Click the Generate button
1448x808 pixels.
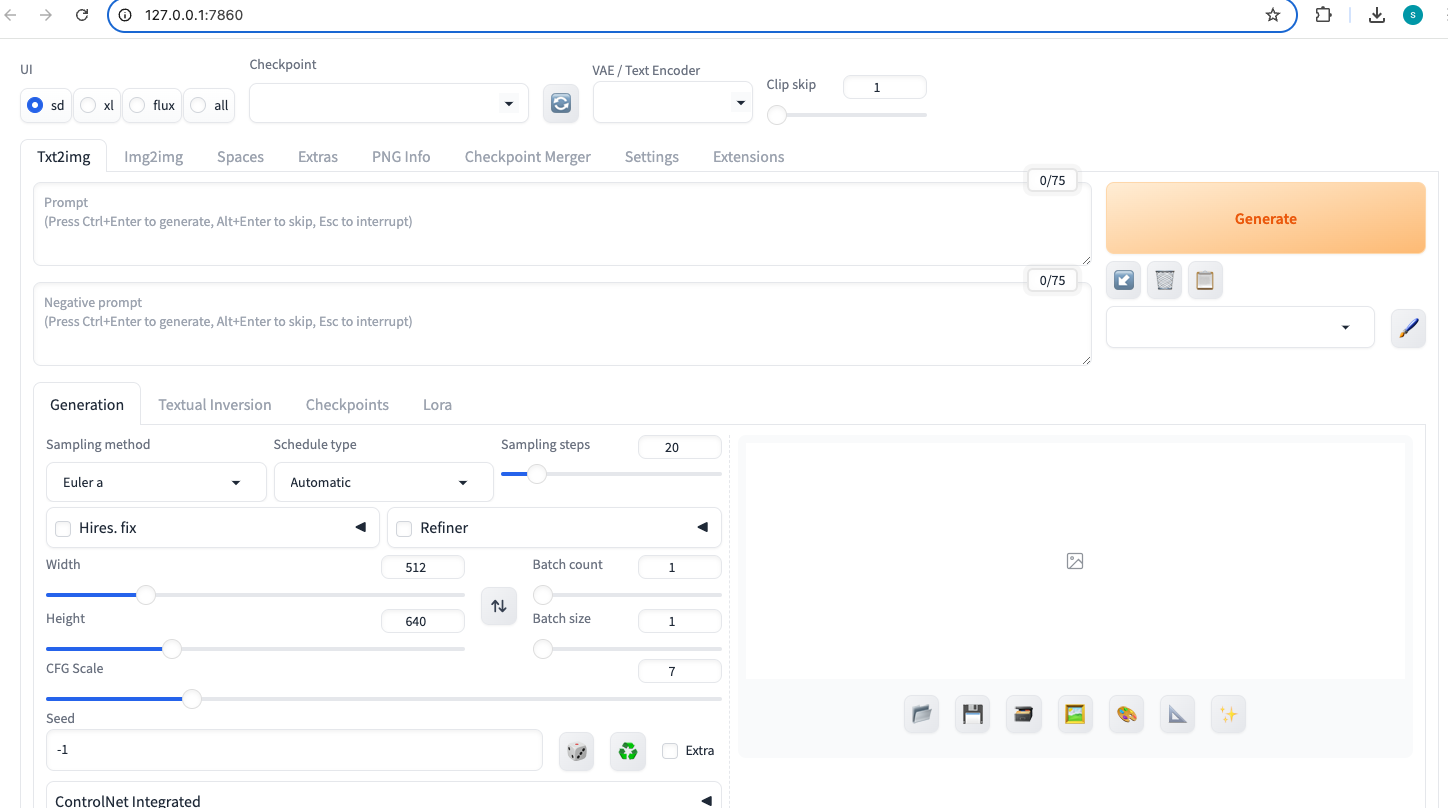point(1265,218)
